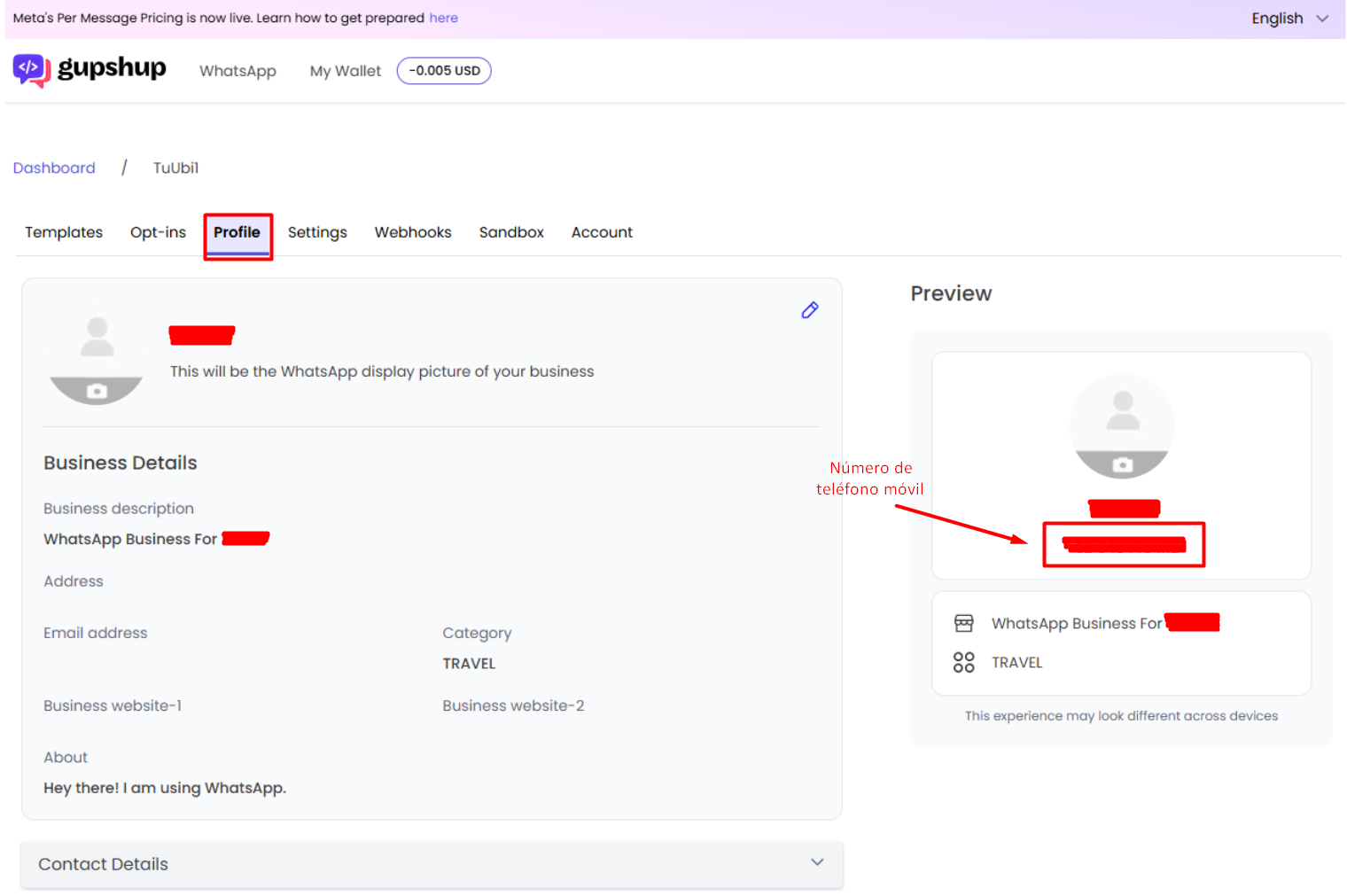Click the Business description label
Image resolution: width=1347 pixels, height=896 pixels.
click(119, 509)
